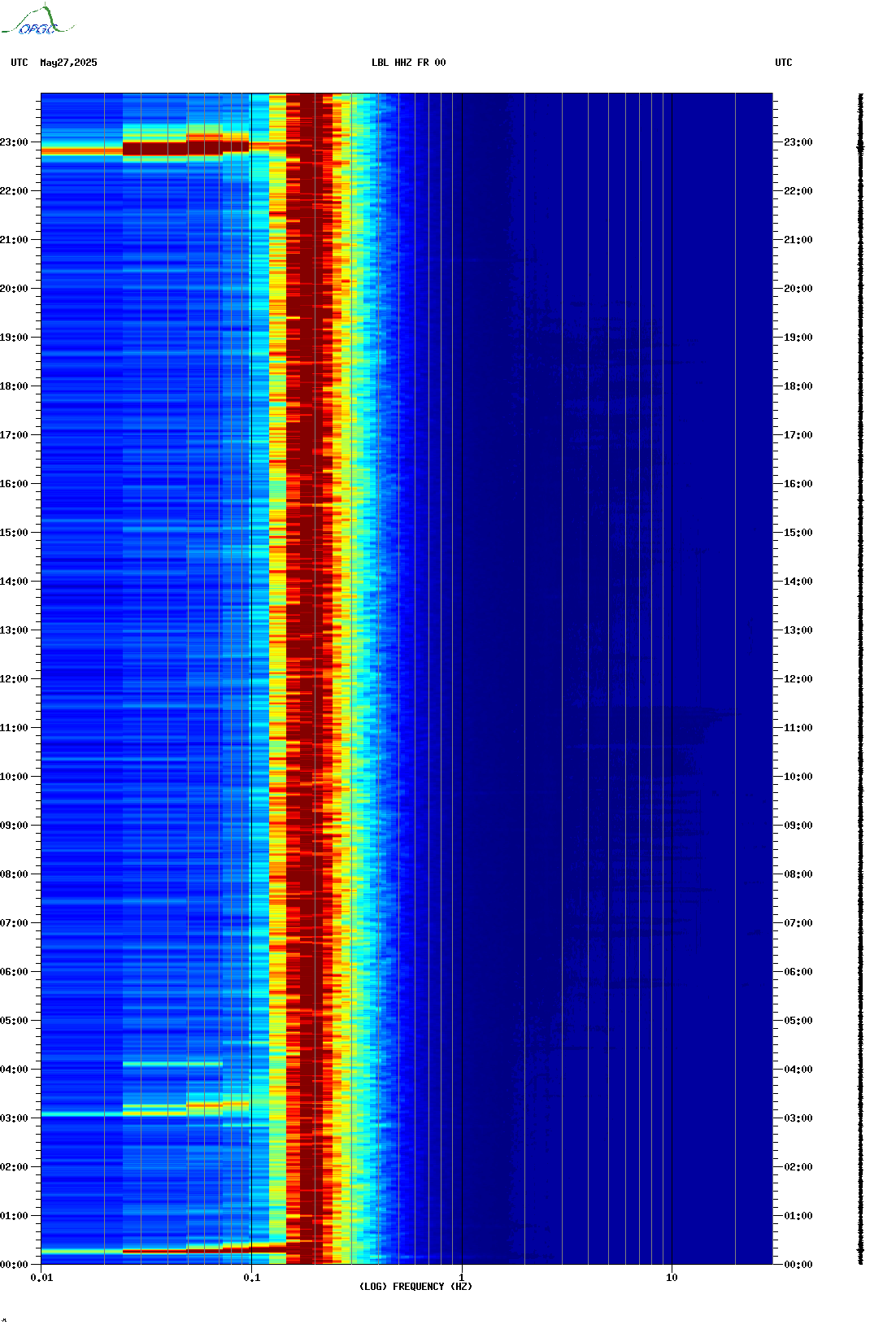896x1329 pixels.
Task: Click the left-axis 16:00 time label
Action: point(14,484)
